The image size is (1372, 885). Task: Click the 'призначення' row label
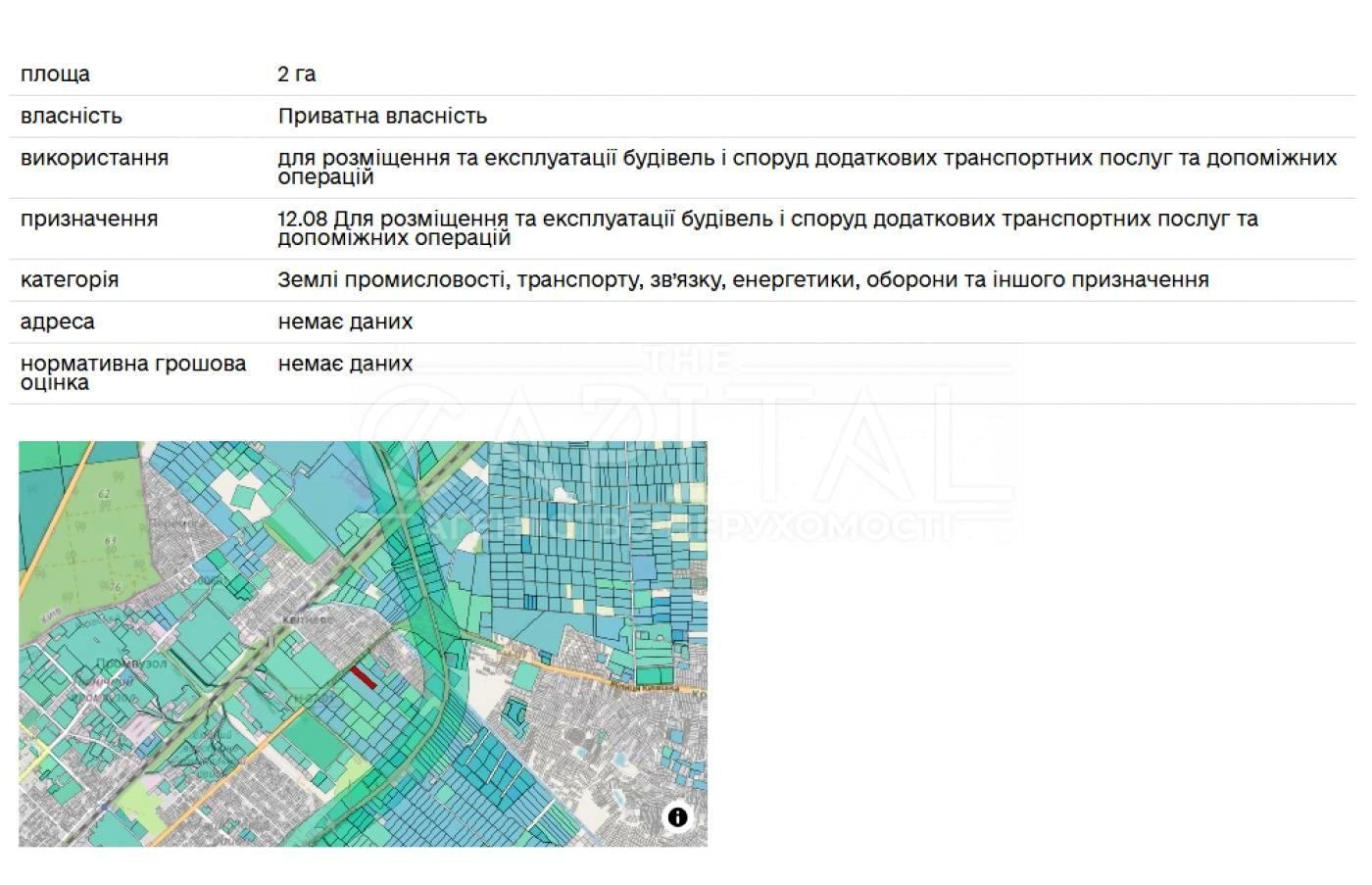(89, 219)
